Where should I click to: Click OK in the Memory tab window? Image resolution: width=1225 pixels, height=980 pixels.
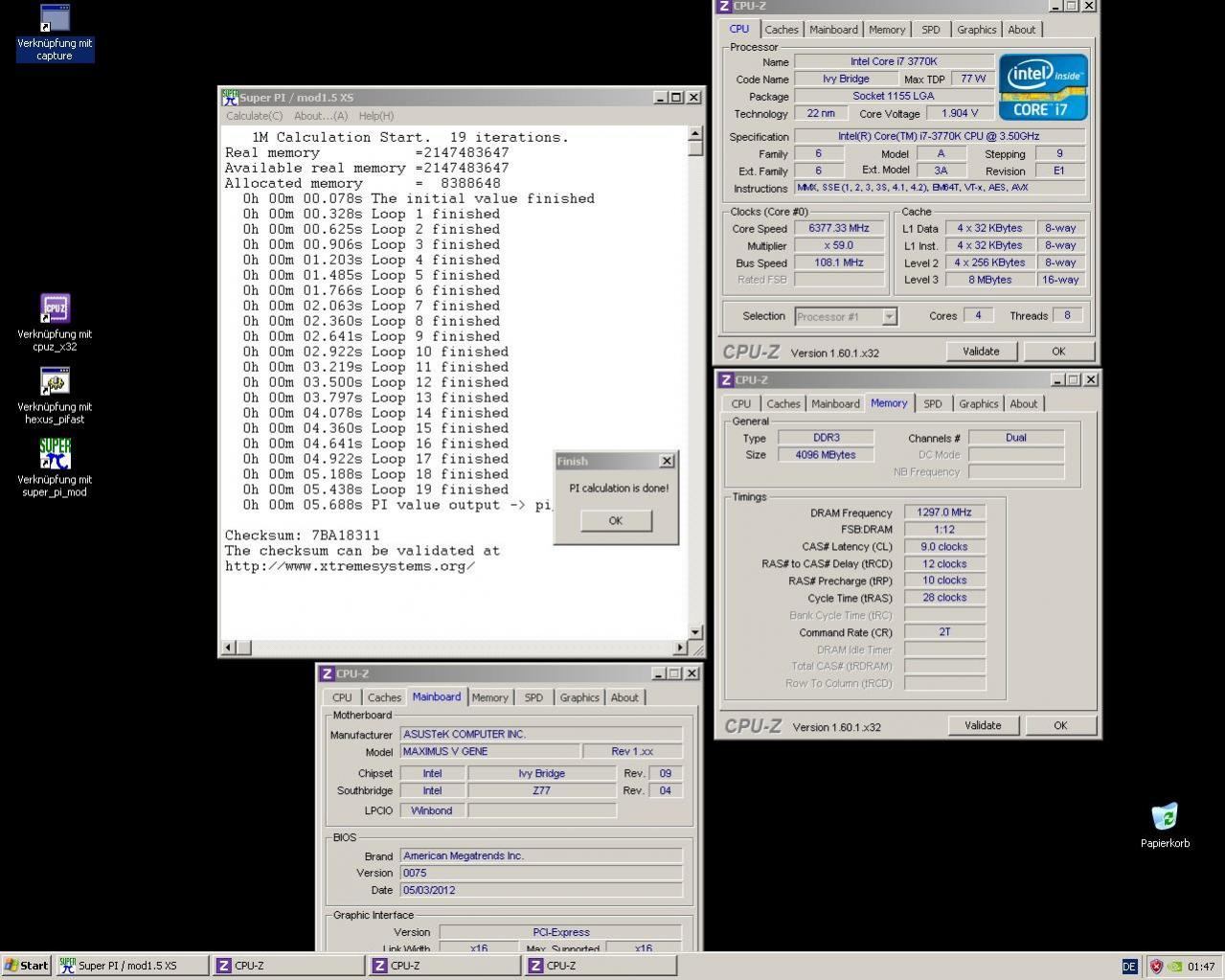pos(1060,725)
